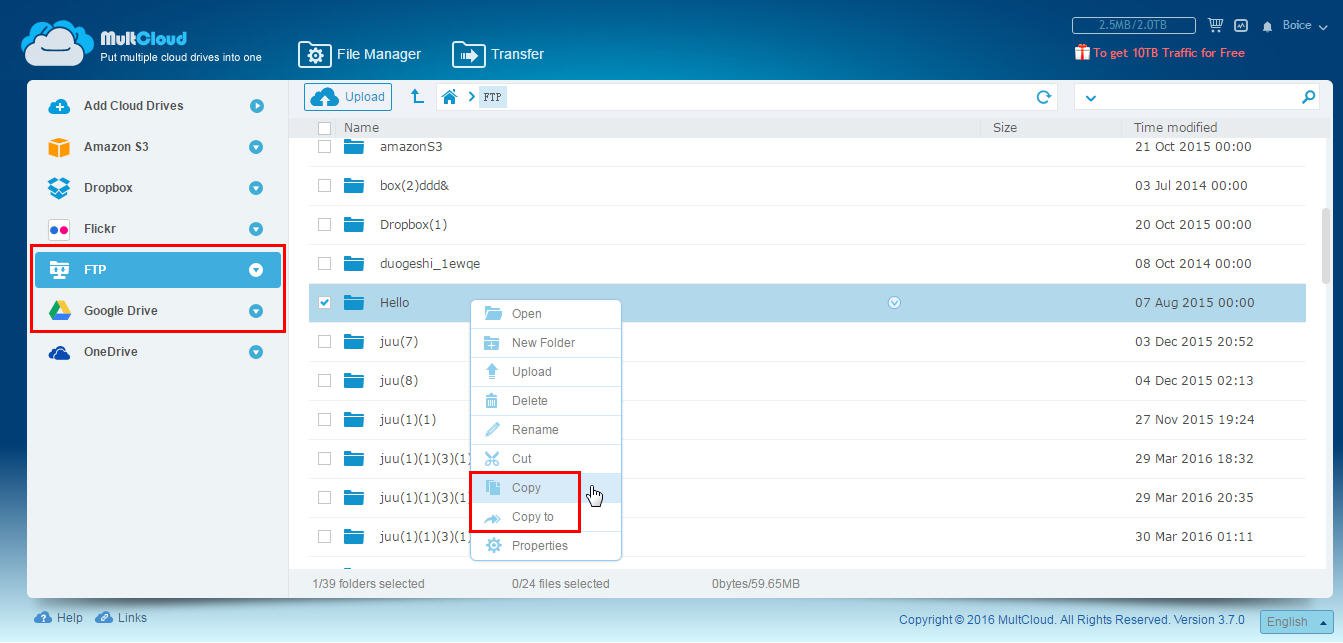Expand the Flickr dropdown arrow
The image size is (1343, 643).
256,229
